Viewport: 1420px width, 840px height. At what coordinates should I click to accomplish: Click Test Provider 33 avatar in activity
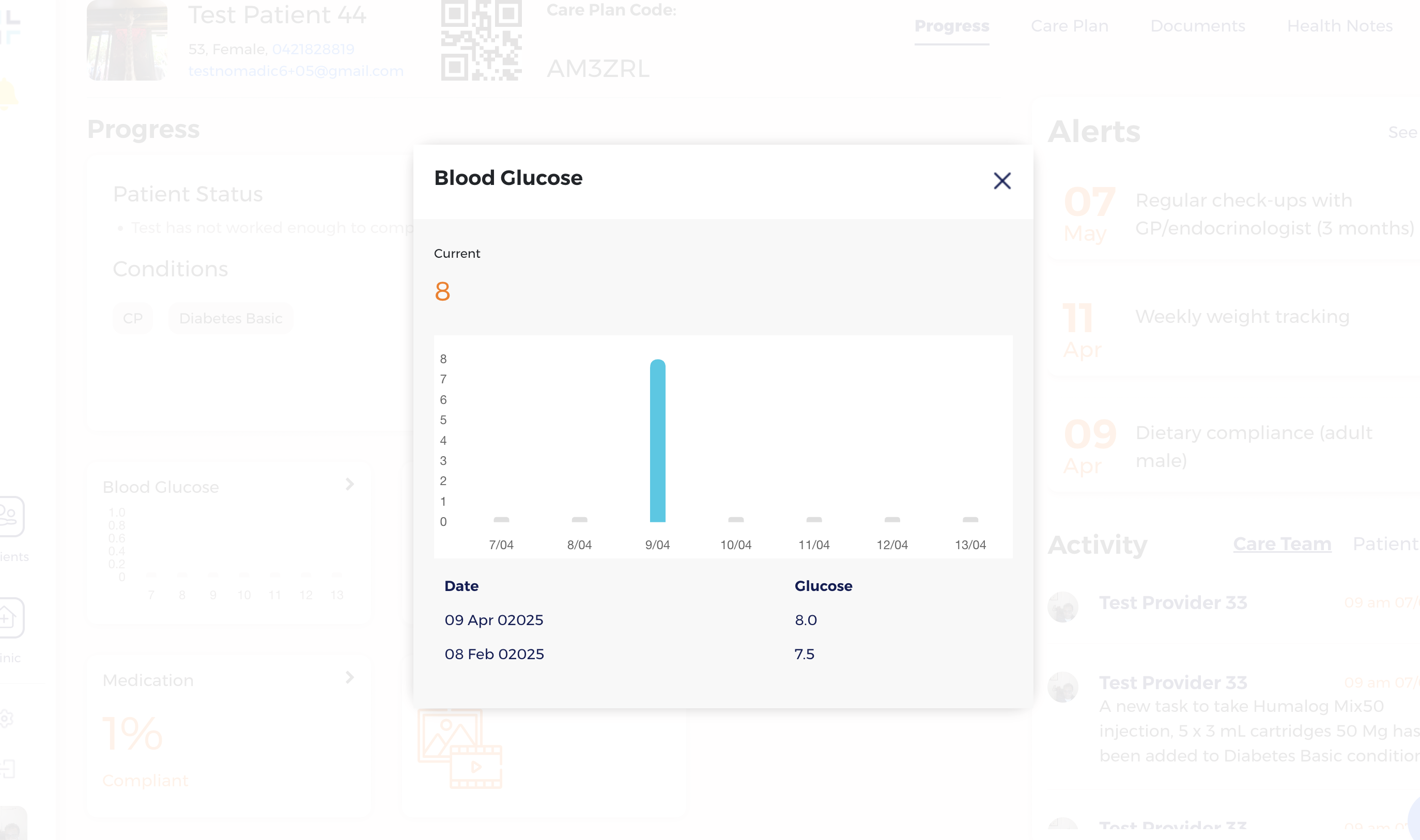[1062, 607]
